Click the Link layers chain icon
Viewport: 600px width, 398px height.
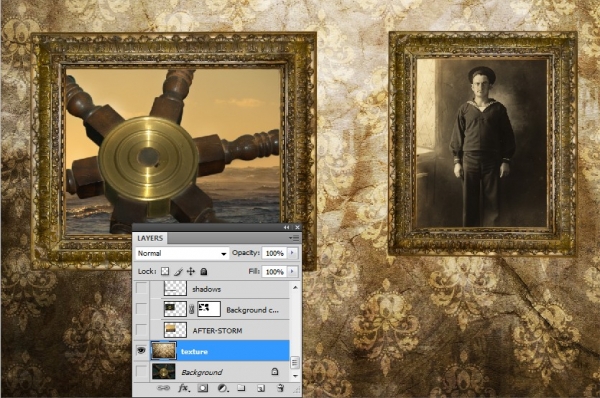click(164, 388)
